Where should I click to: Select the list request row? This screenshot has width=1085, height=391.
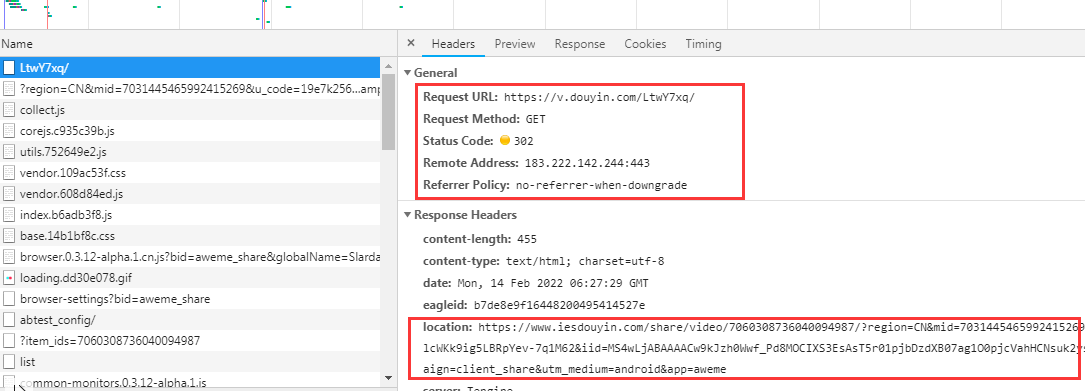(190, 362)
